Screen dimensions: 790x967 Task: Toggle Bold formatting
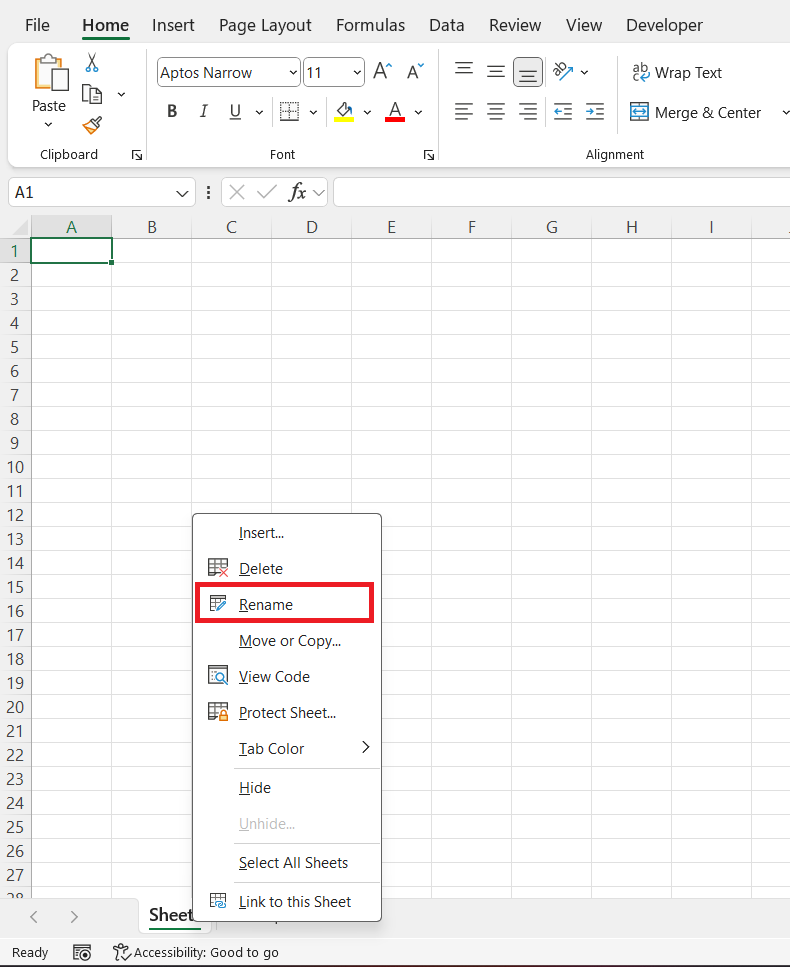click(172, 112)
